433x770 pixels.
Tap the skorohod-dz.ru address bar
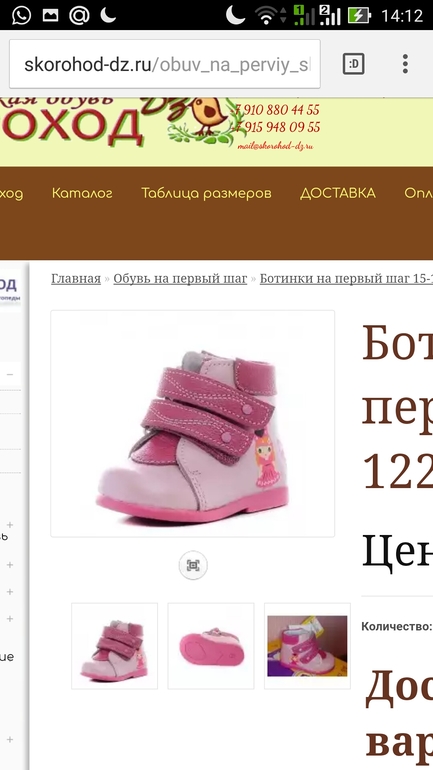pos(165,64)
